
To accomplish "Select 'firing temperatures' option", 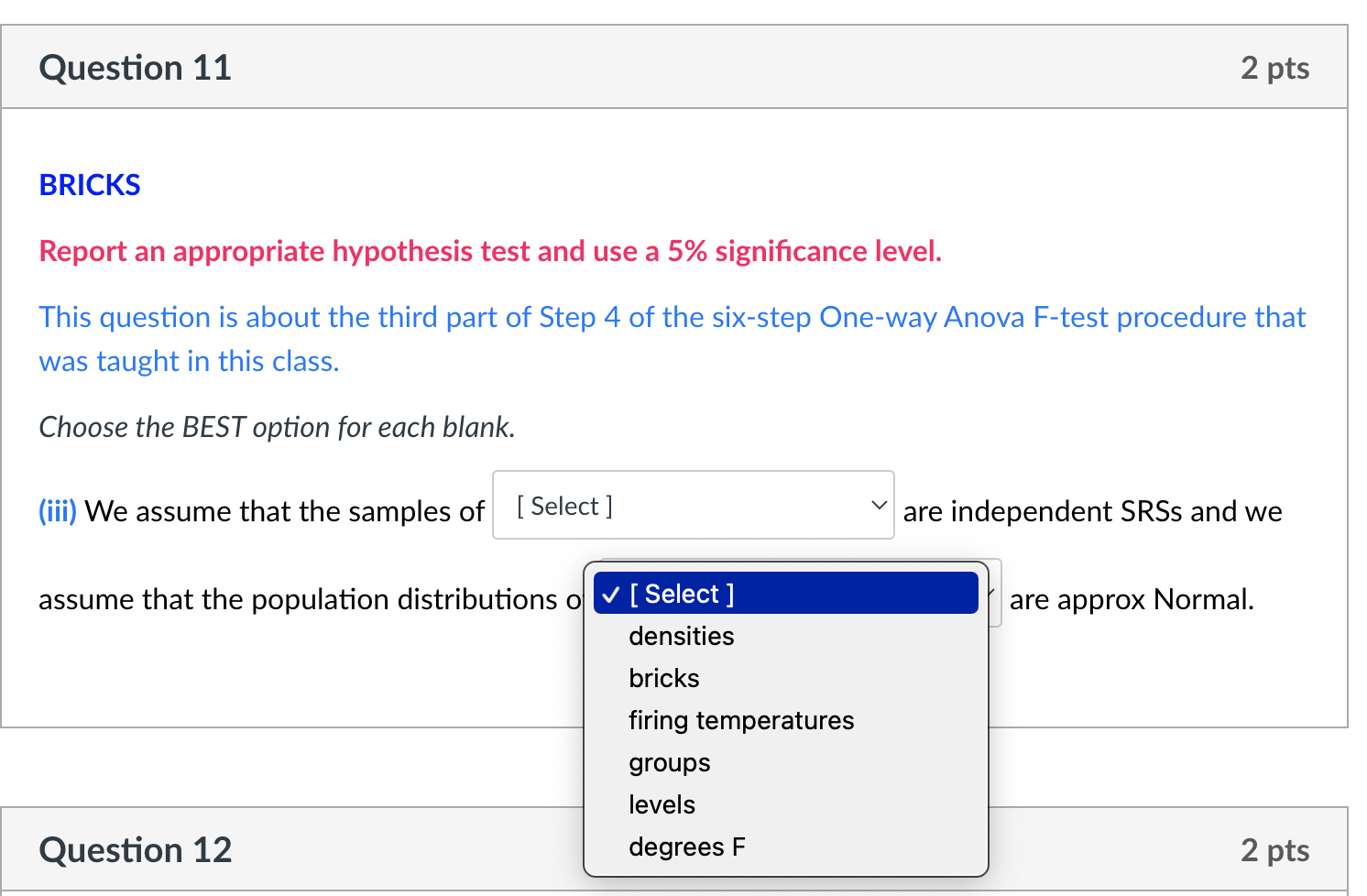I will (786, 720).
